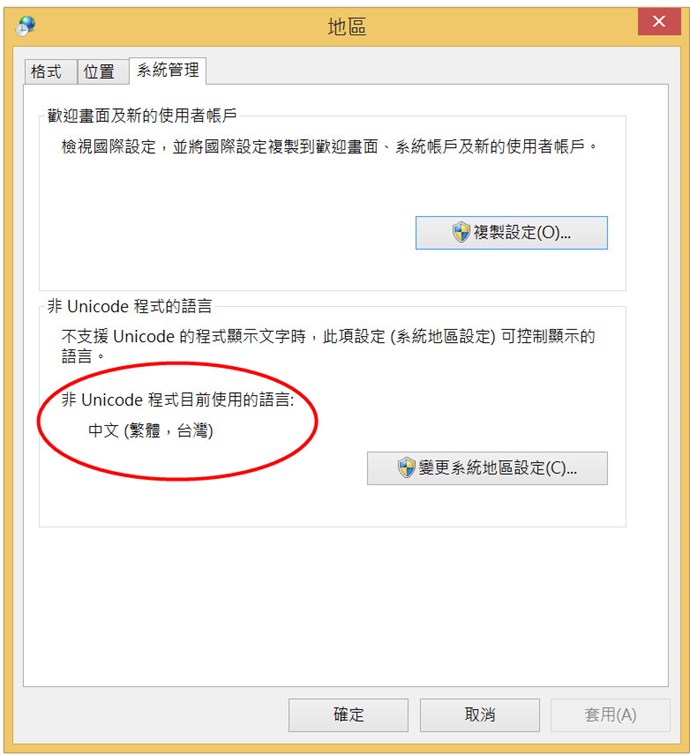The width and height of the screenshot is (690, 755).
Task: Click the shield icon on the 複製設定 button
Action: (x=461, y=233)
